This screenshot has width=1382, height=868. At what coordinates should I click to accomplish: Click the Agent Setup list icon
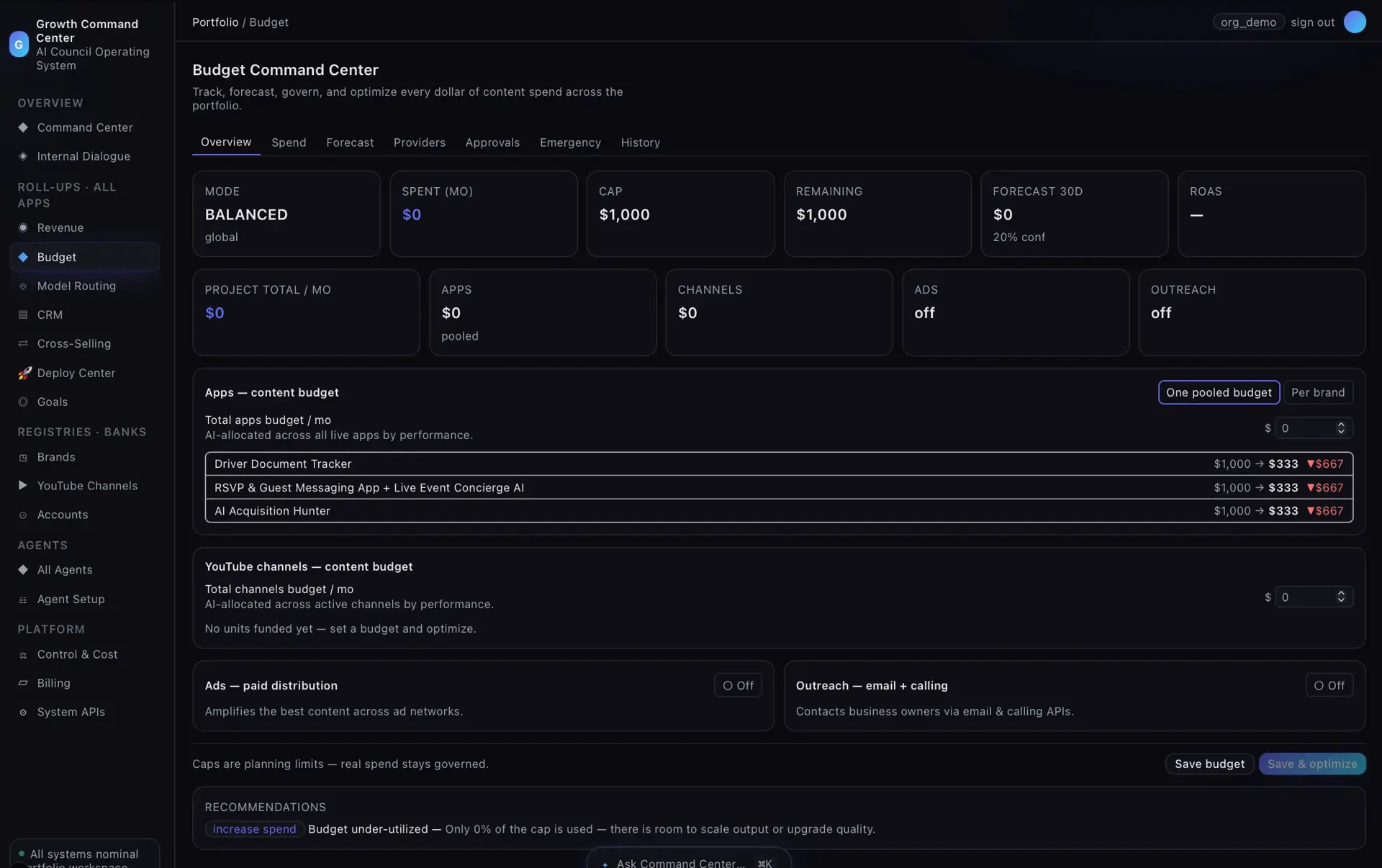coord(23,599)
